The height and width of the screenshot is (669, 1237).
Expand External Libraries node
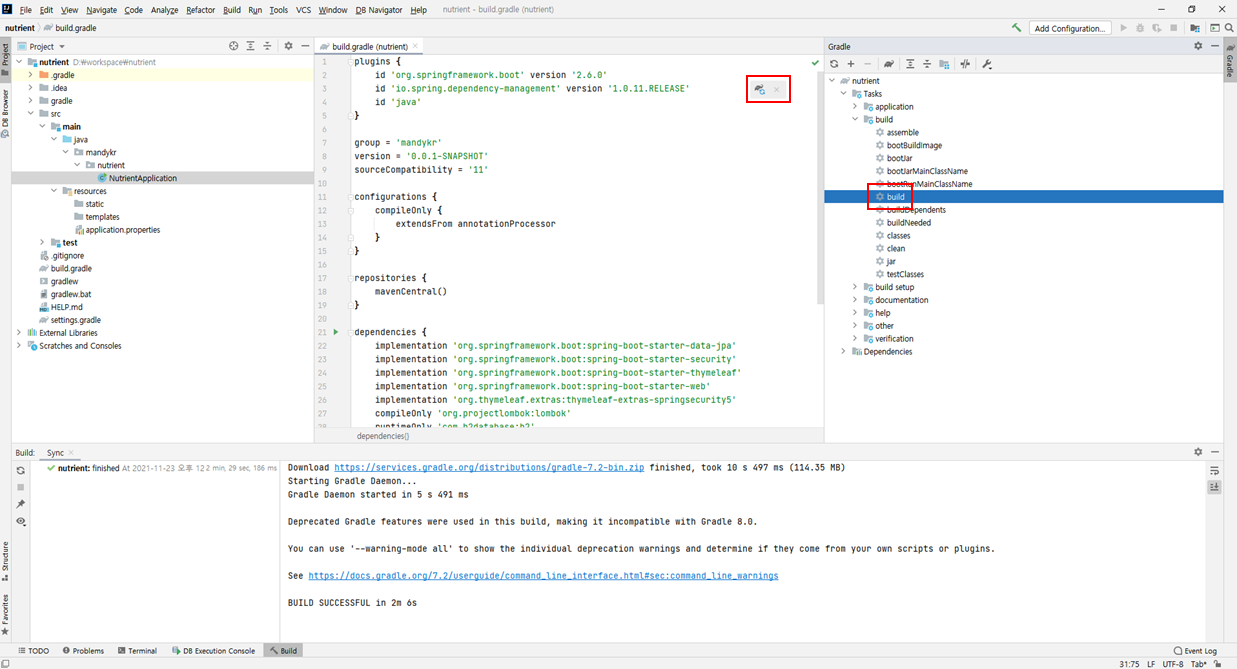20,333
